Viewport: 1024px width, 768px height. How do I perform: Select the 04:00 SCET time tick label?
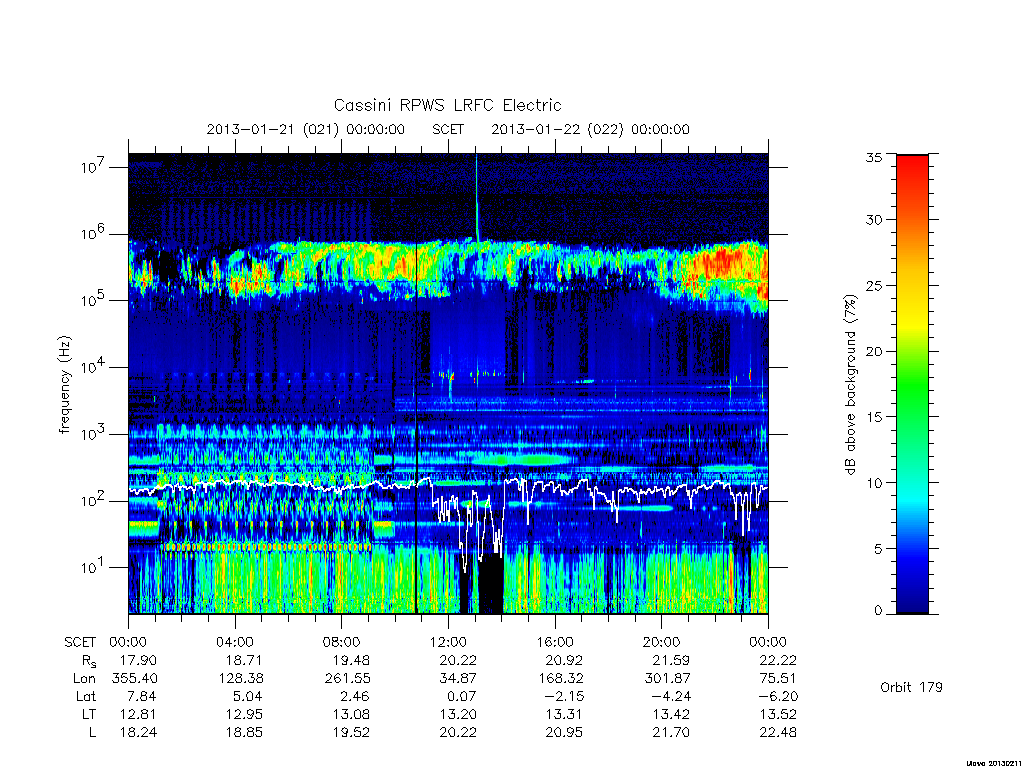pos(235,642)
